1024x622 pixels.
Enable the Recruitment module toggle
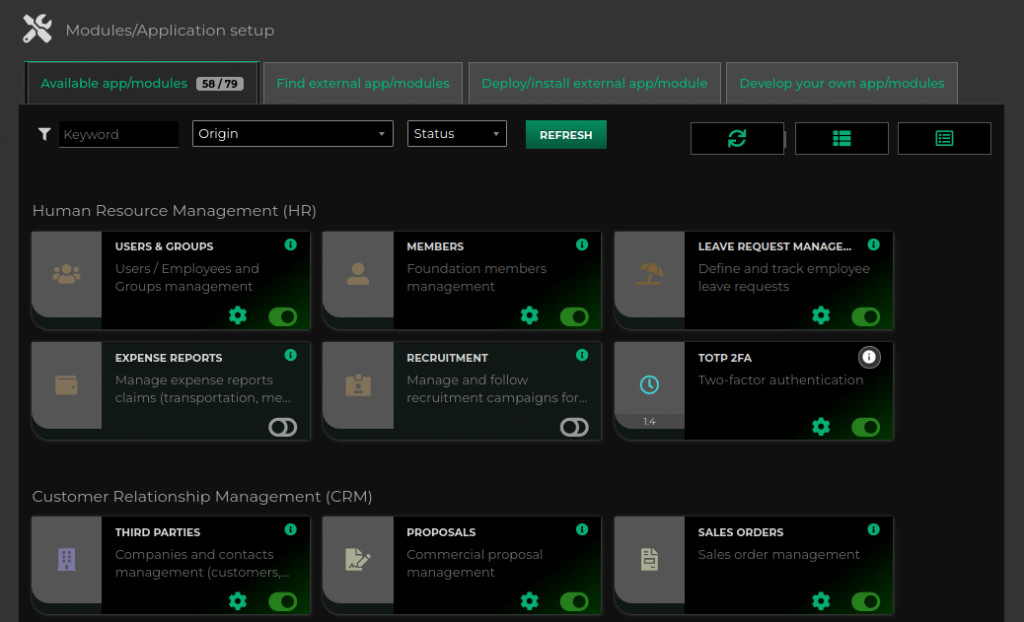tap(574, 428)
